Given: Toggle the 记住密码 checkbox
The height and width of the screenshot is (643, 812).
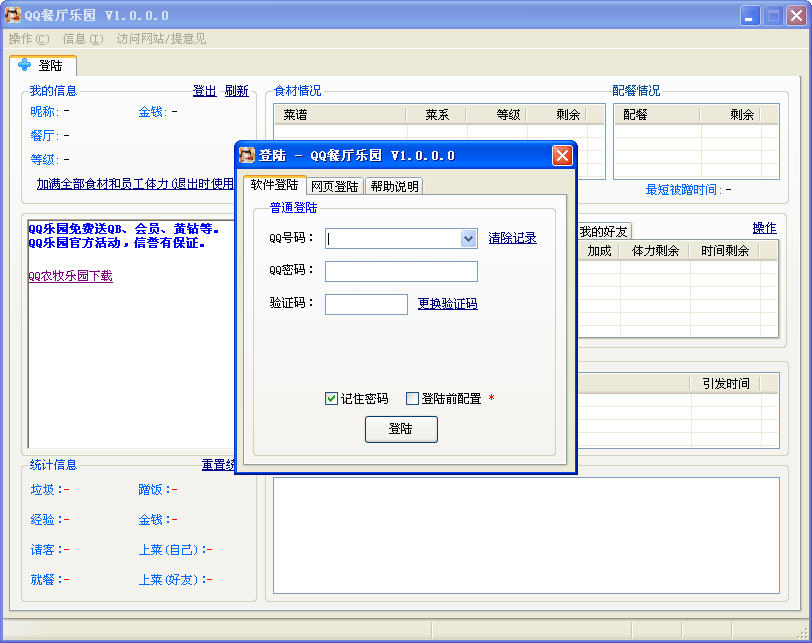Looking at the screenshot, I should click(331, 398).
